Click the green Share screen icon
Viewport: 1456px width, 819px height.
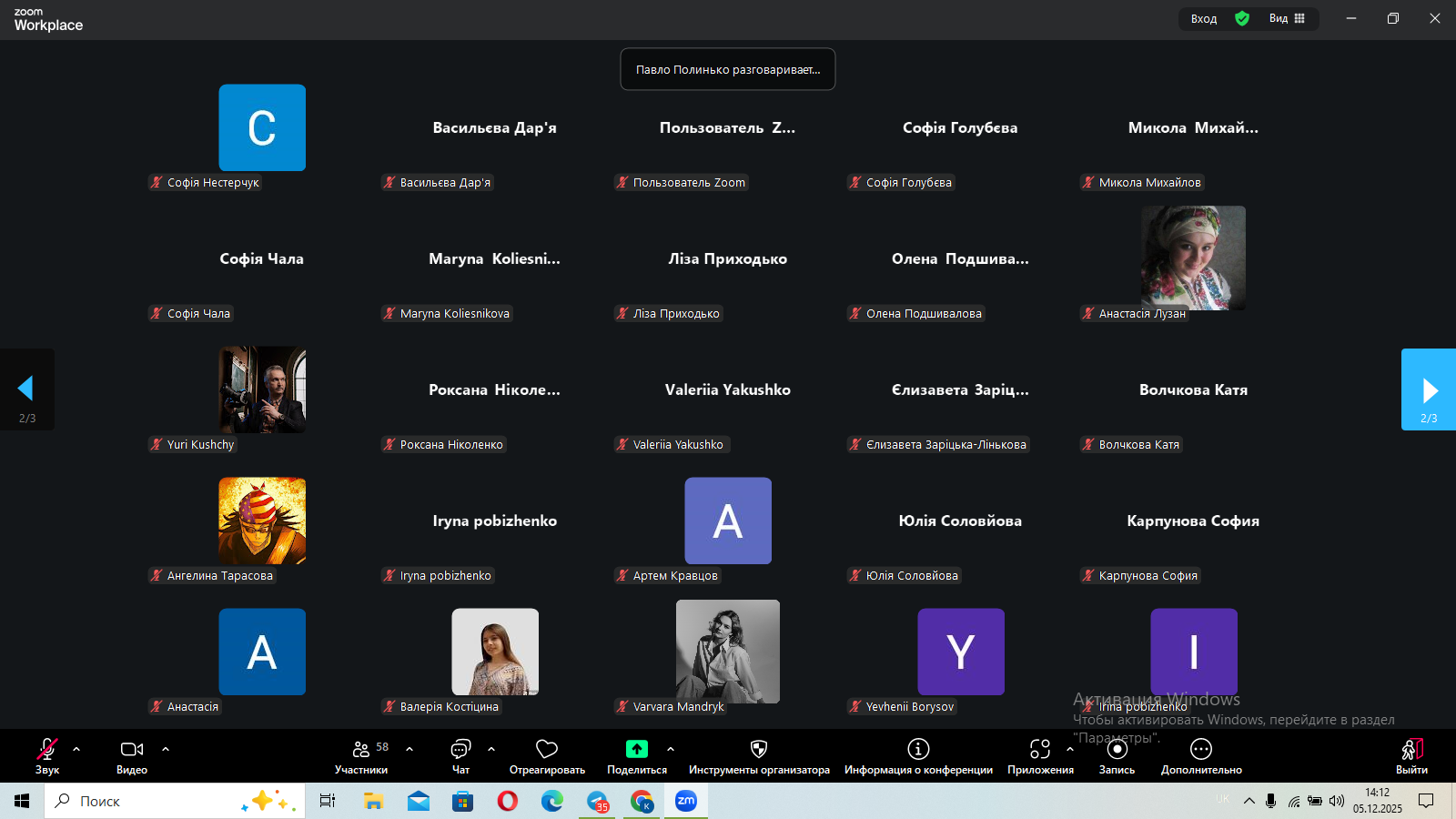point(636,750)
